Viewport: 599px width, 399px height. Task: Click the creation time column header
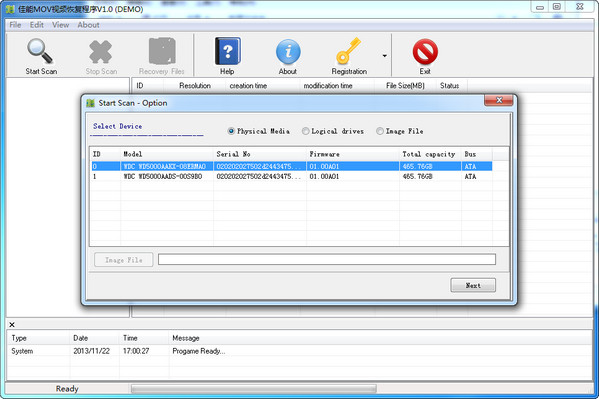pos(262,86)
